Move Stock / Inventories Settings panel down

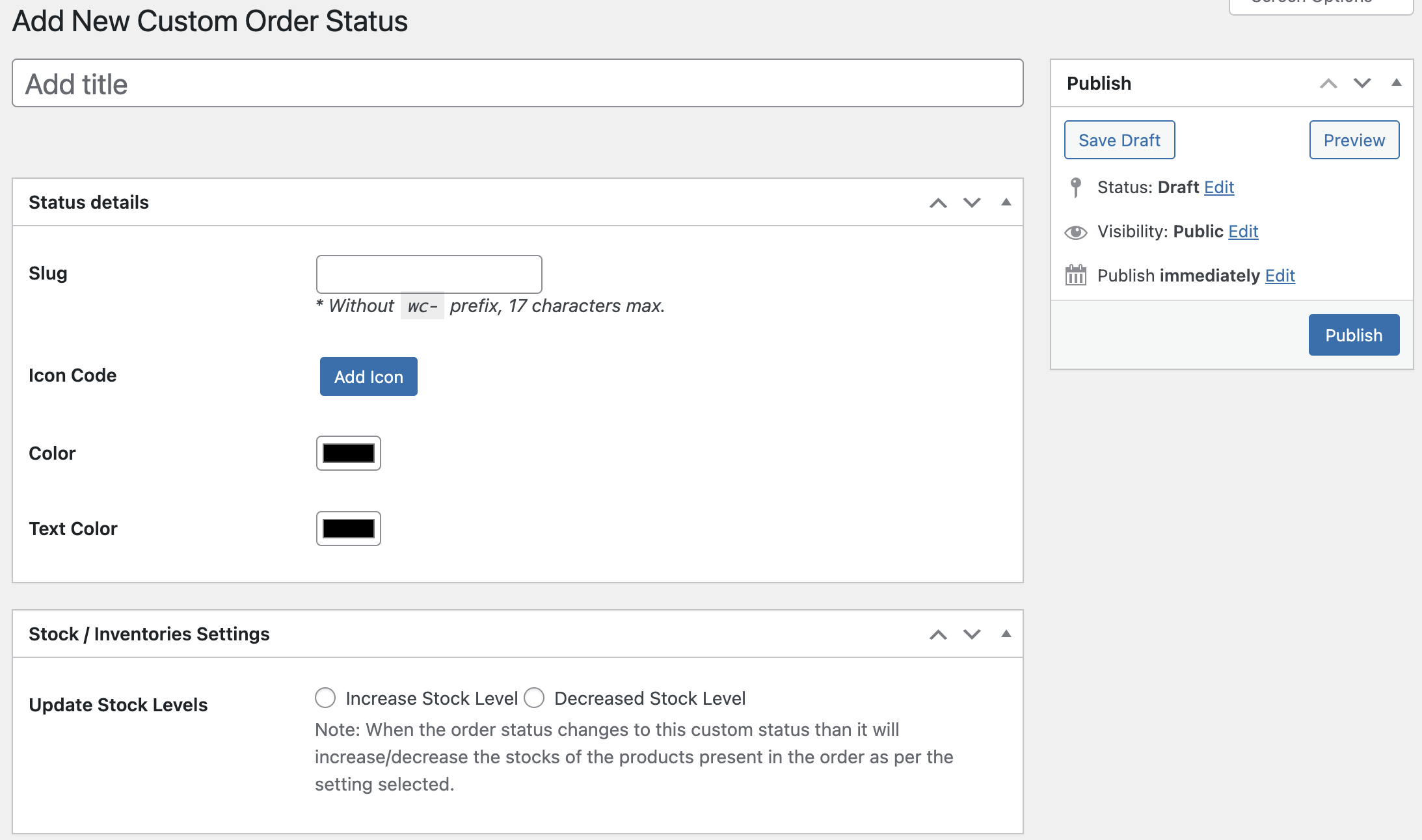pyautogui.click(x=972, y=635)
